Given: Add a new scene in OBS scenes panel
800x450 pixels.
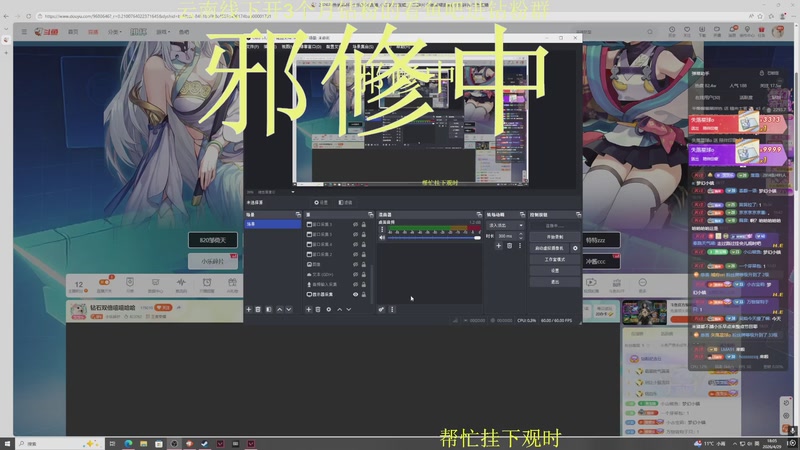Looking at the screenshot, I should click(x=248, y=310).
